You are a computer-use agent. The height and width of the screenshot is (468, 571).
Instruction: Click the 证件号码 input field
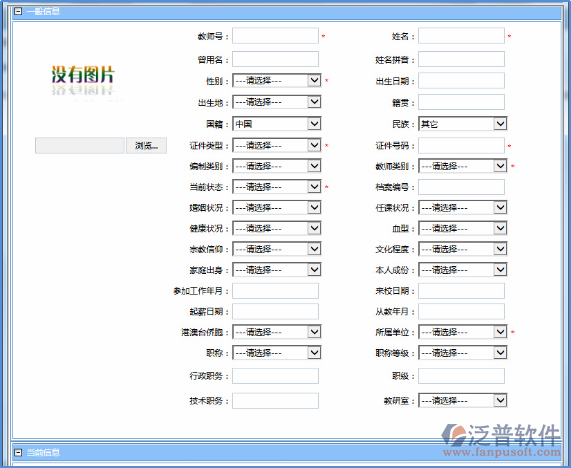click(461, 145)
